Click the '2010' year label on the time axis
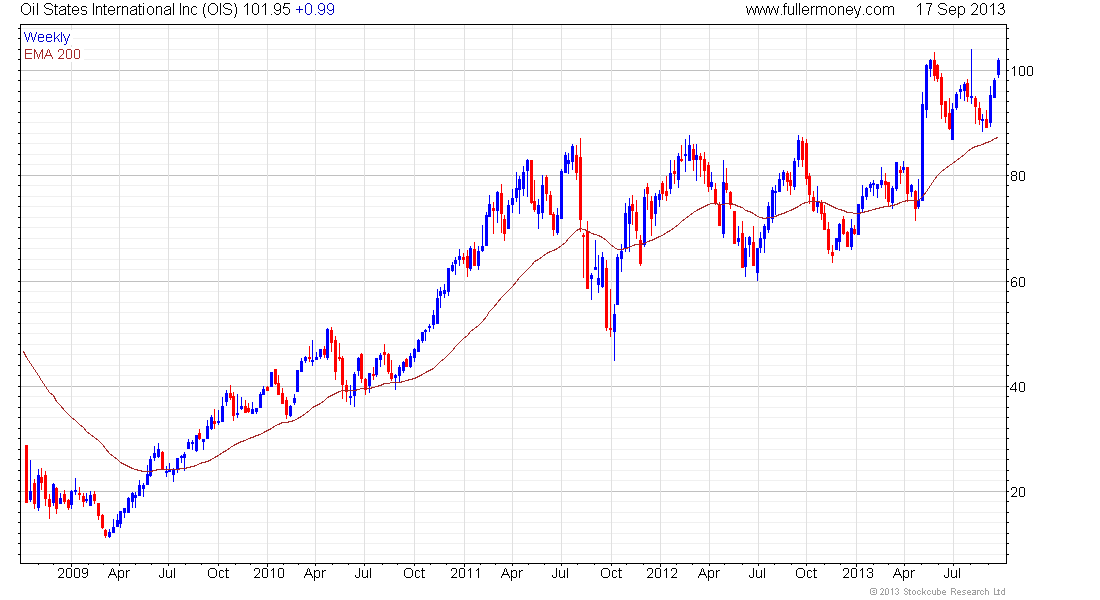Screen dimensions: 1100x600 (x=269, y=573)
